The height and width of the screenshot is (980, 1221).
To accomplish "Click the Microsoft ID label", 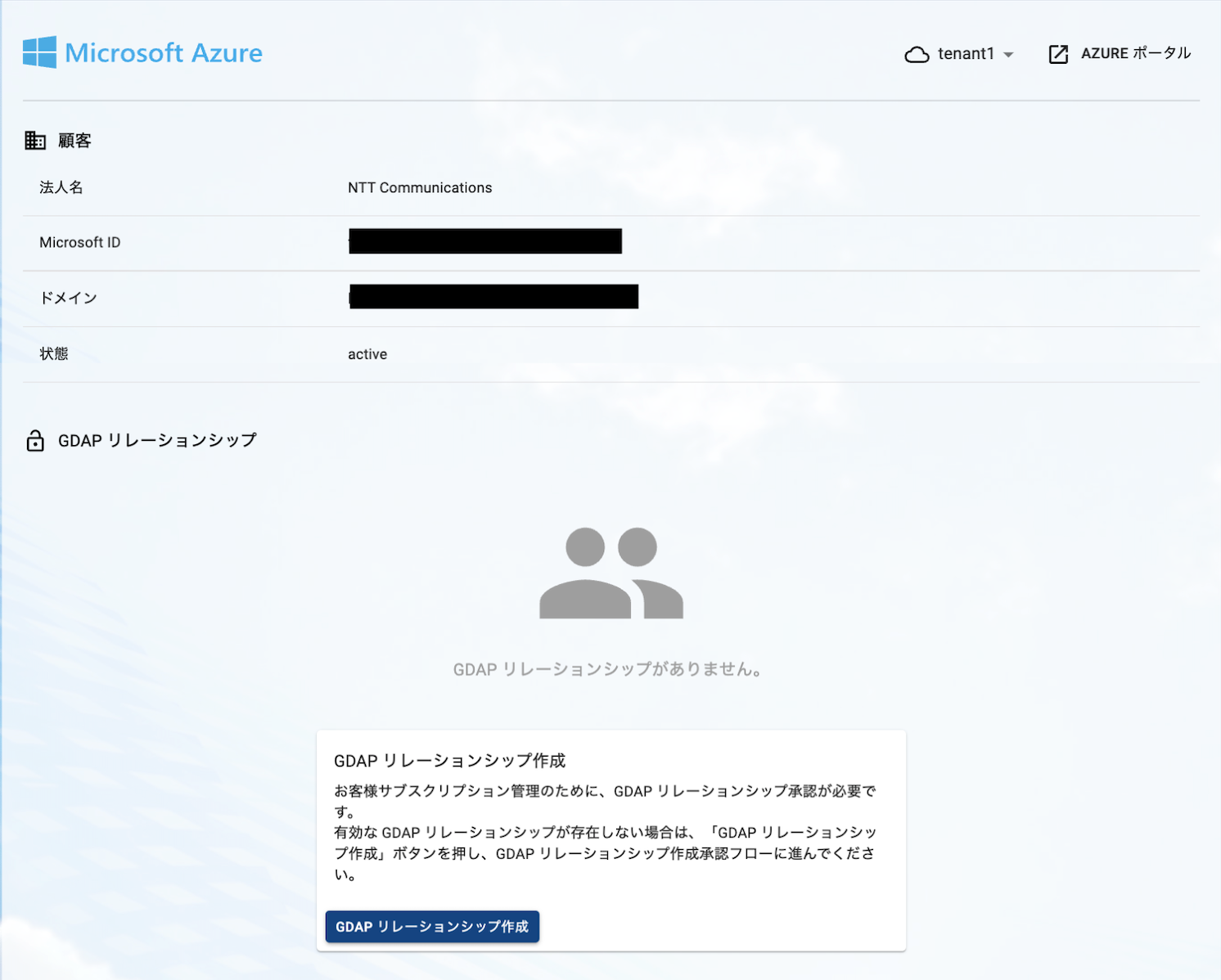I will [x=80, y=243].
